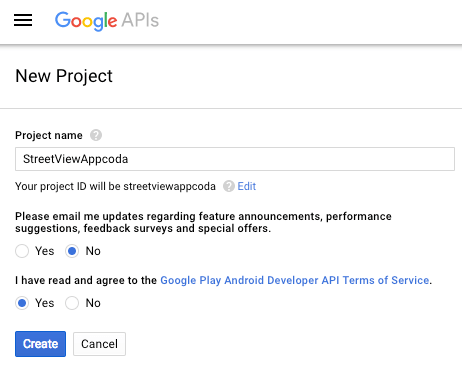Click the Create button

(40, 344)
